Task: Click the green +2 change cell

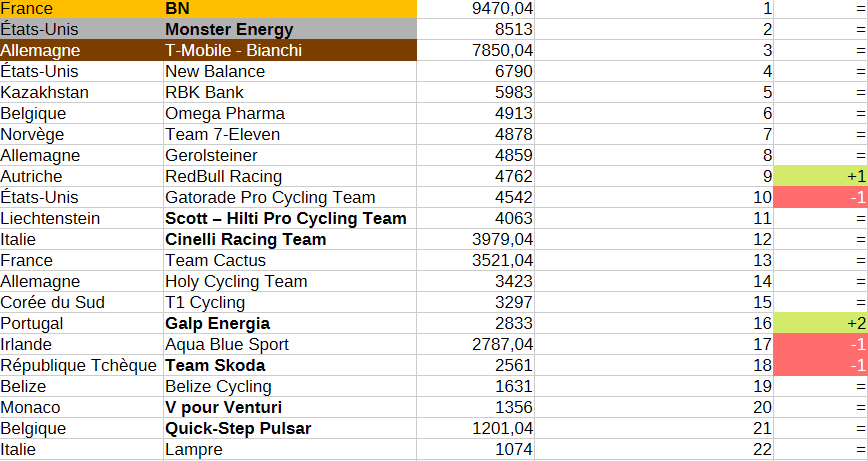Action: pos(820,323)
